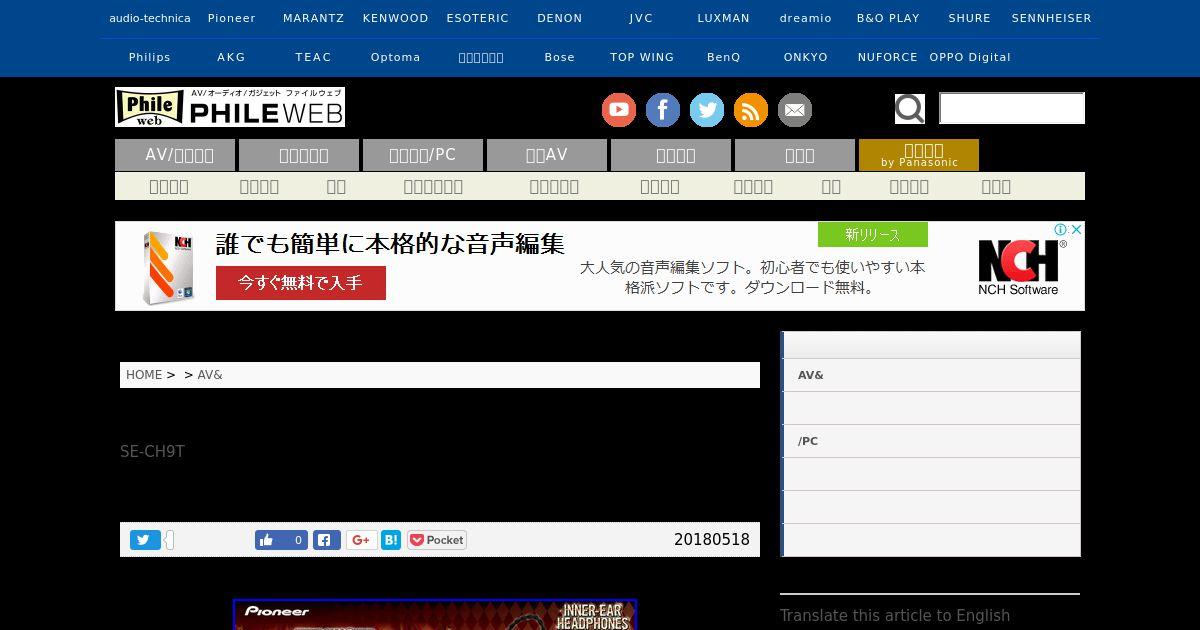Open the B&O PLAY brand link
The image size is (1200, 630).
pos(888,18)
